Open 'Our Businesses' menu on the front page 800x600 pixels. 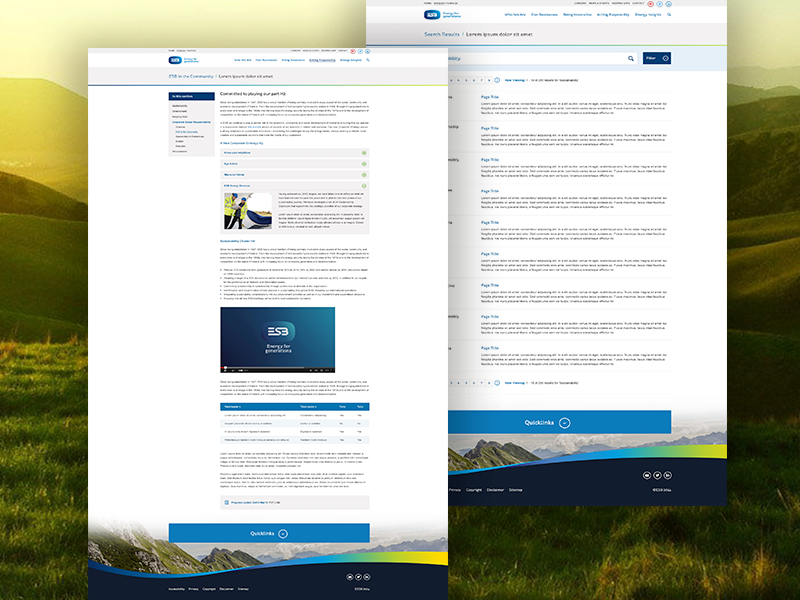(266, 60)
